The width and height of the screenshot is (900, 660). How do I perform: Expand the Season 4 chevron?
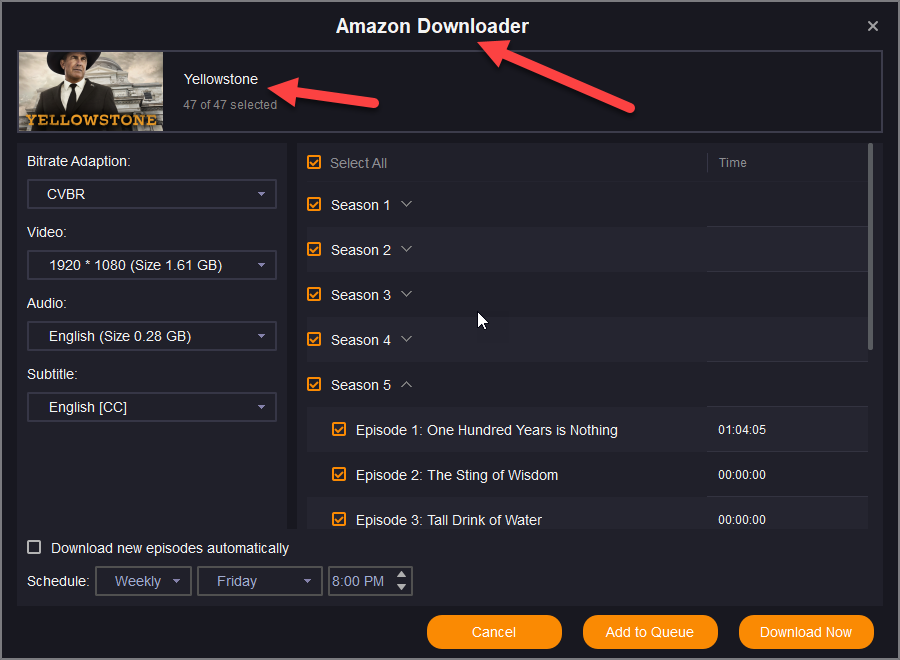(406, 339)
